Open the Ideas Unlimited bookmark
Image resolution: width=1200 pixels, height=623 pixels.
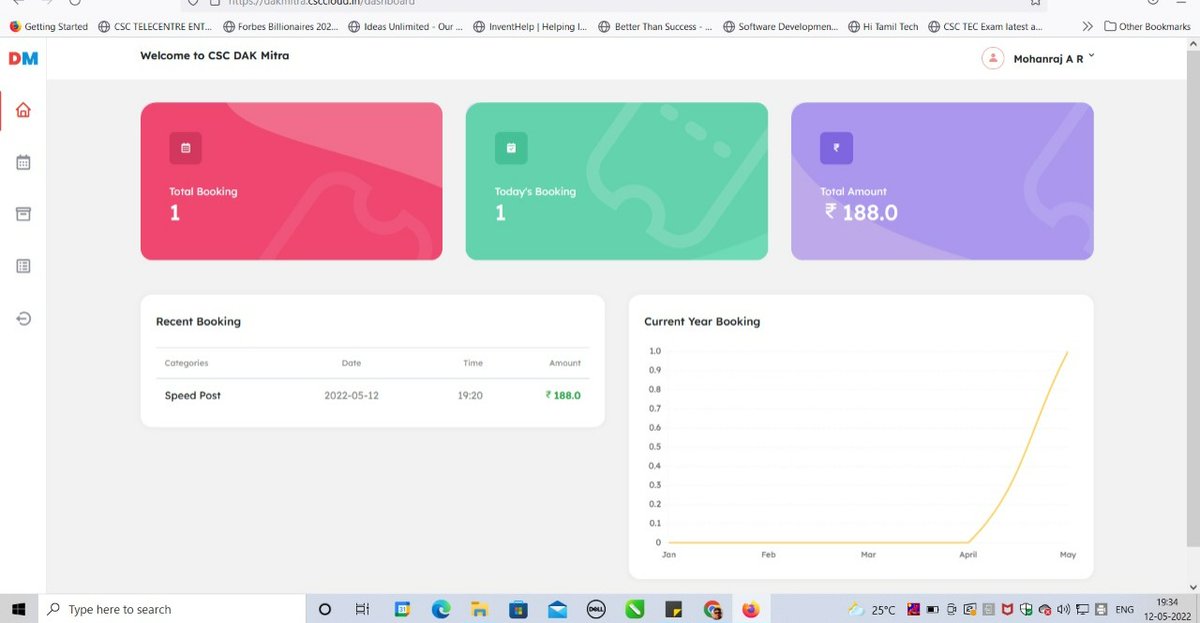[x=406, y=27]
